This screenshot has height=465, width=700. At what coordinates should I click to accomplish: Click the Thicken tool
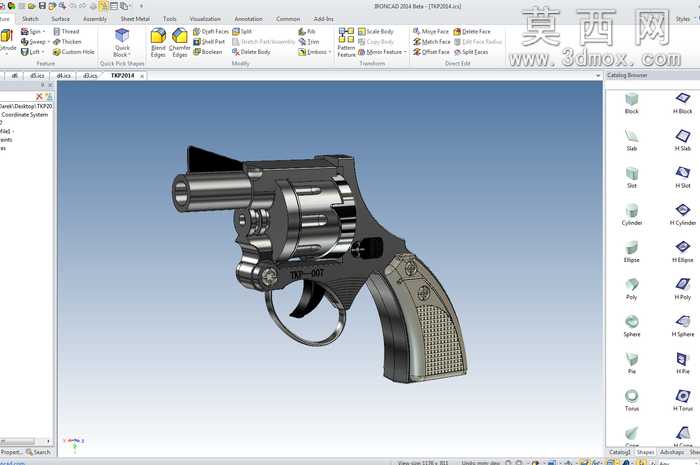(67, 42)
